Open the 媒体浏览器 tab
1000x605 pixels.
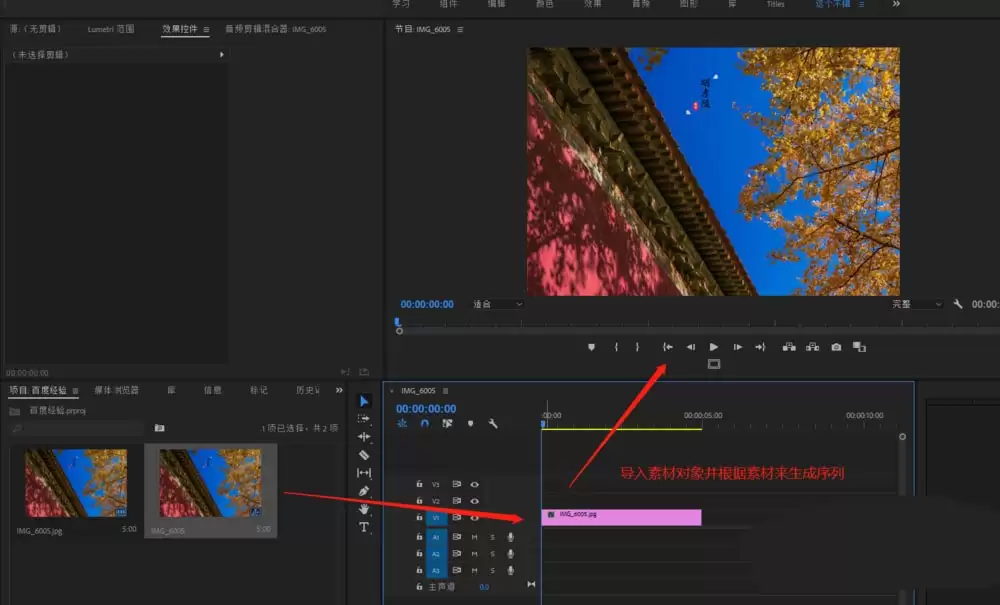(116, 390)
